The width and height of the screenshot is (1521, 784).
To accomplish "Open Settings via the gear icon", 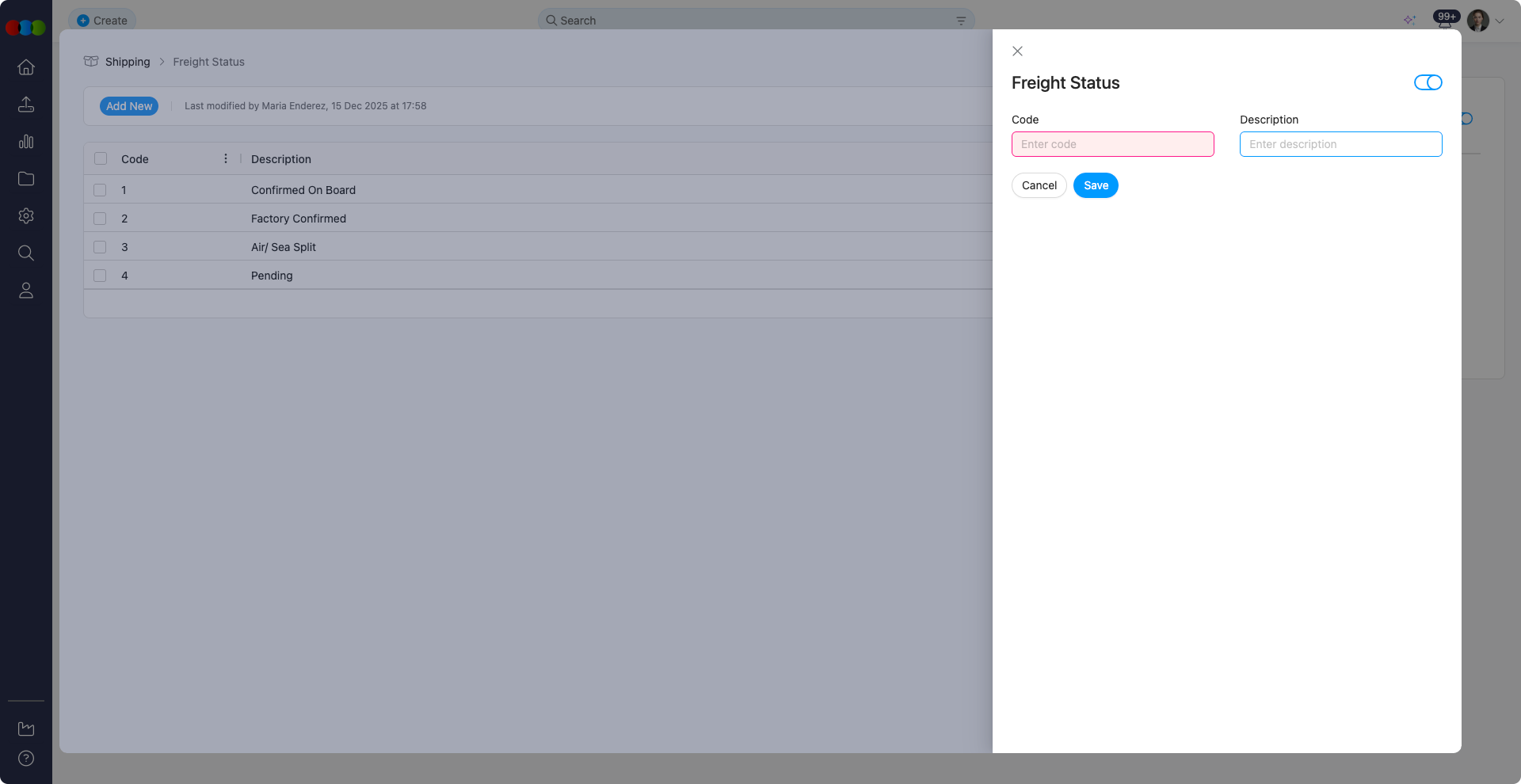I will point(26,215).
